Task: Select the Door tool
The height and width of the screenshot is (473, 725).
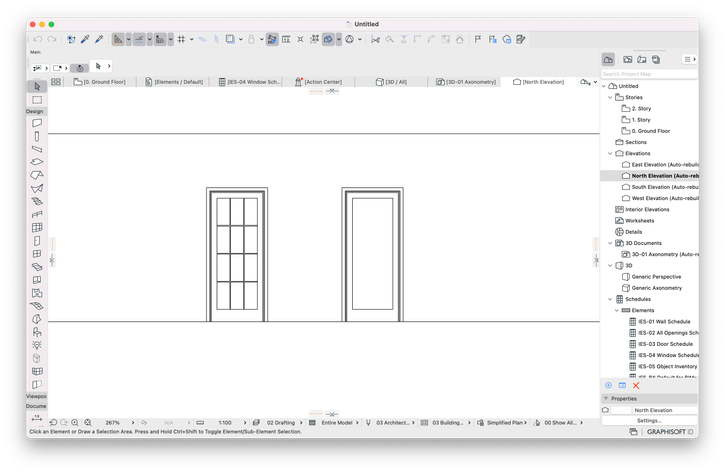Action: (37, 241)
